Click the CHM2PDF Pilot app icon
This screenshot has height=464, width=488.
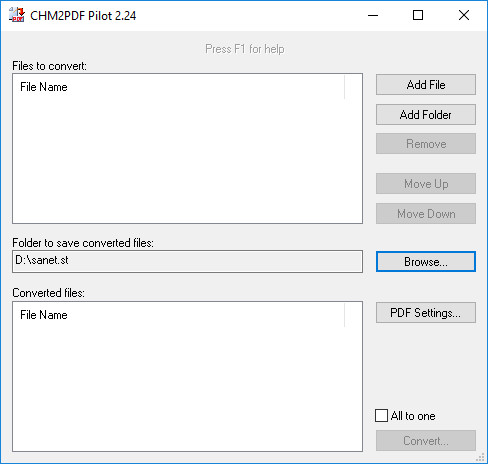[17, 15]
